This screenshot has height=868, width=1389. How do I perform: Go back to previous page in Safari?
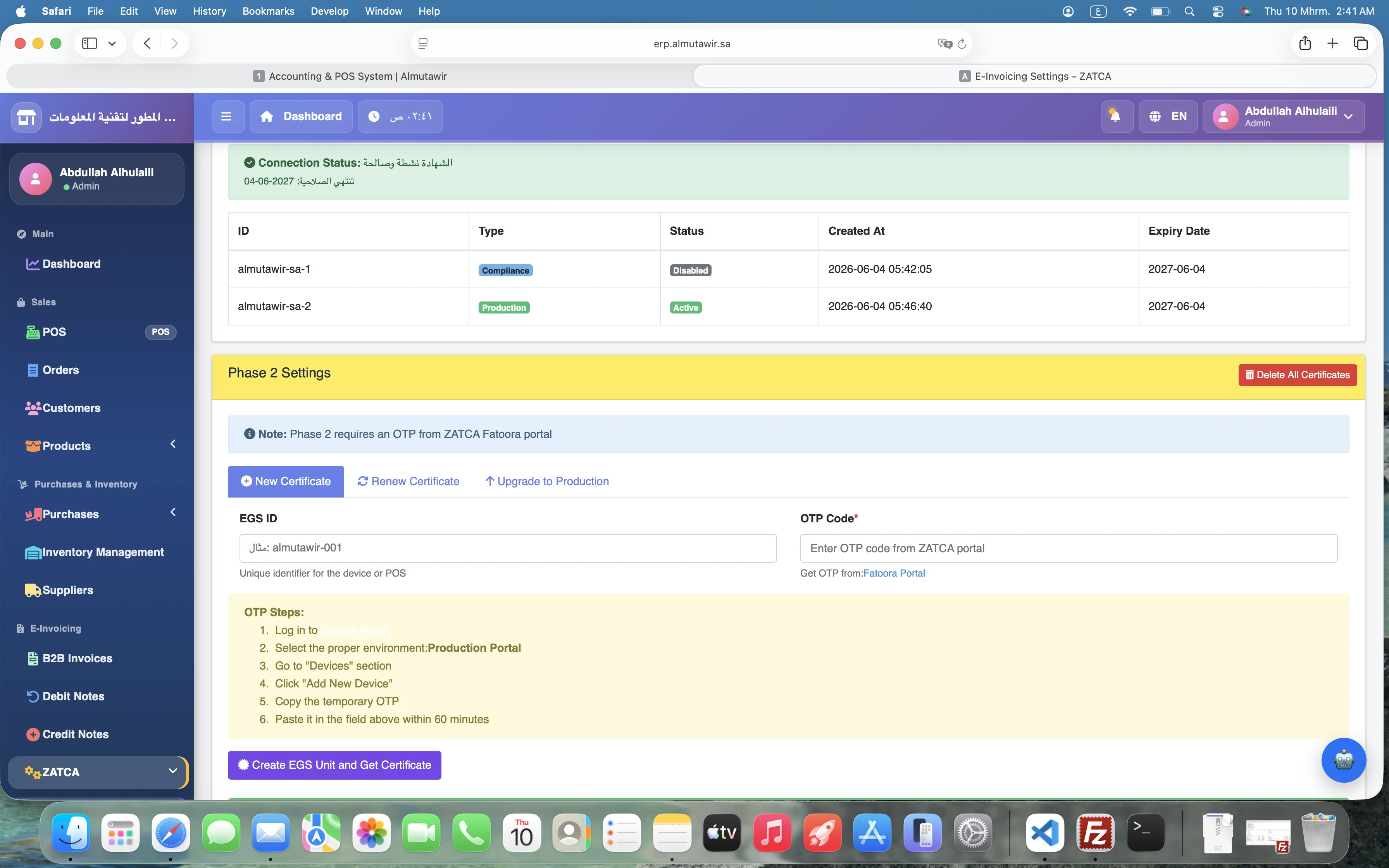click(x=147, y=44)
